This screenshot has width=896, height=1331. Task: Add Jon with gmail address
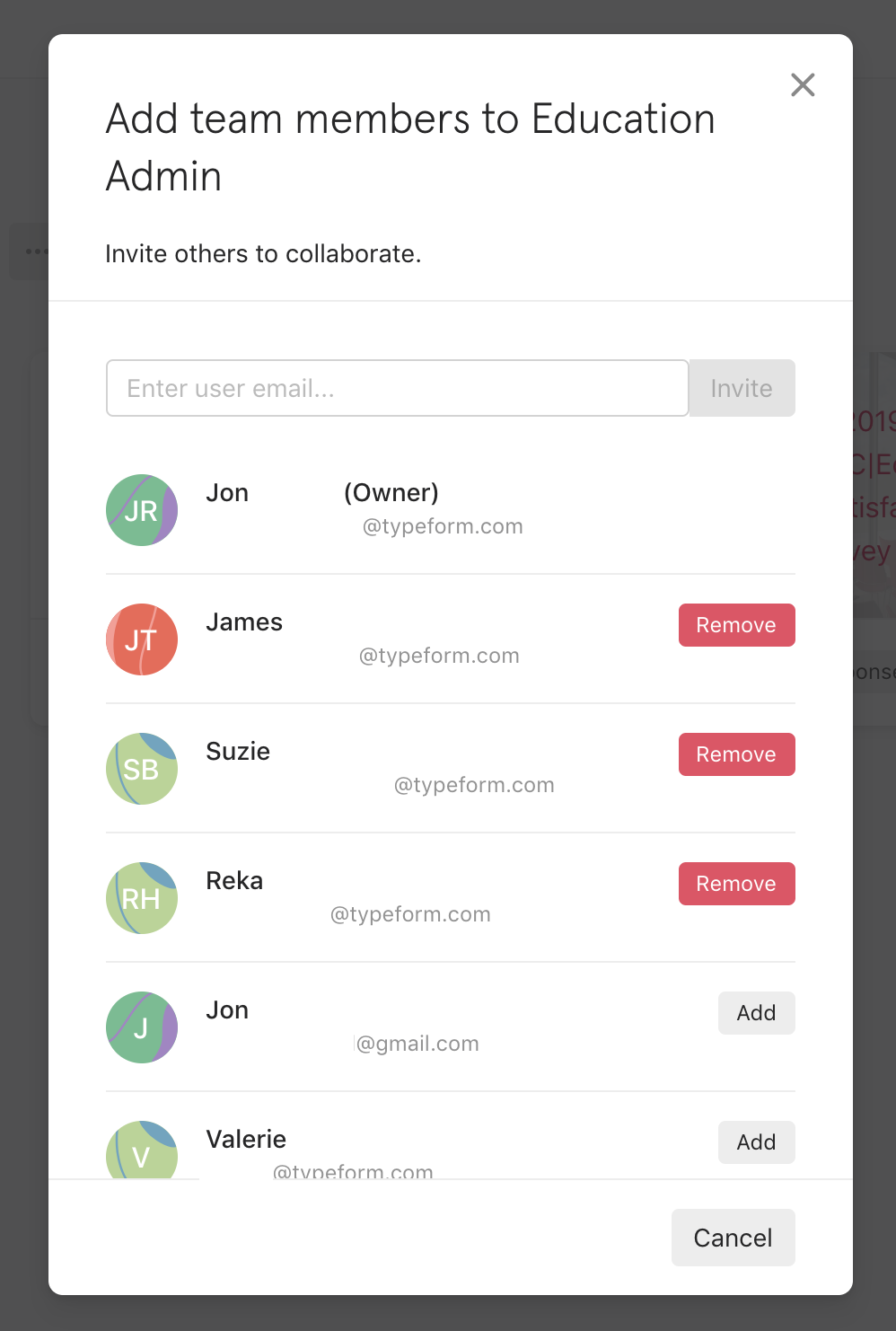(757, 1013)
